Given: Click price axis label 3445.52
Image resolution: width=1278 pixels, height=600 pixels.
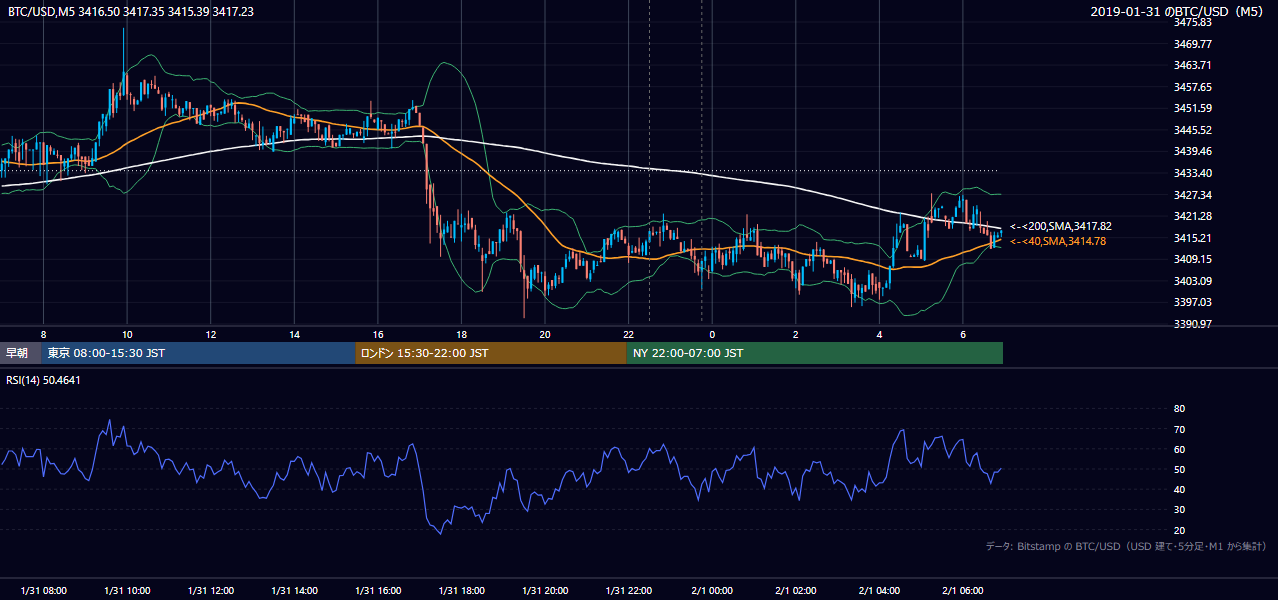Looking at the screenshot, I should click(x=1194, y=130).
